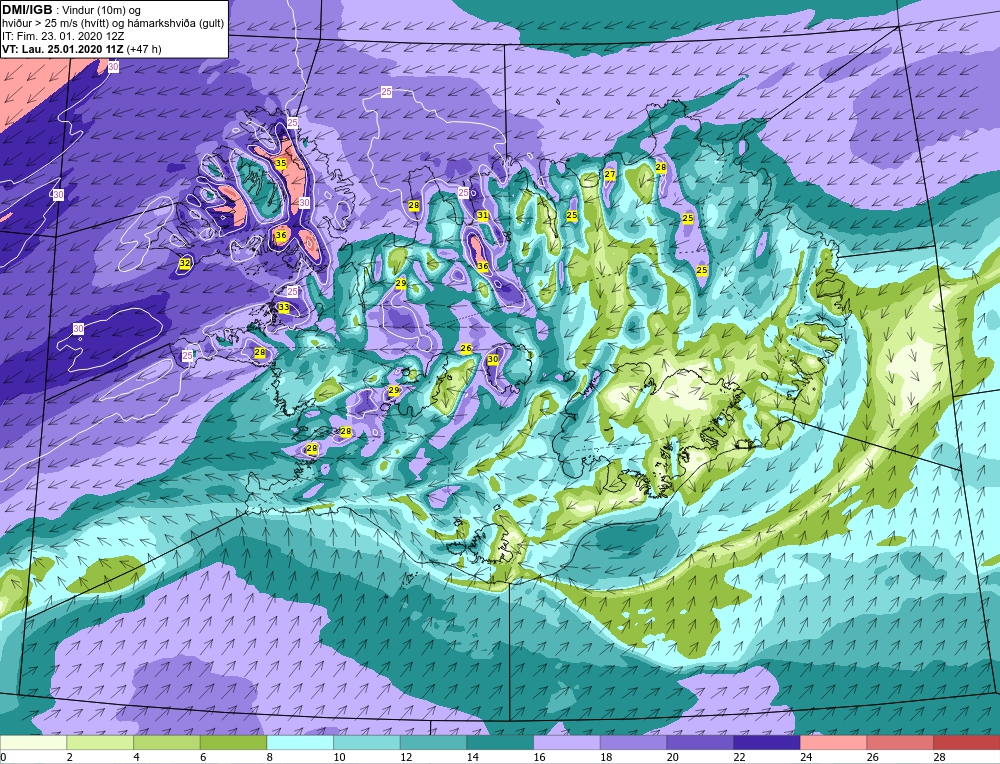The image size is (1000, 764).
Task: Click the yellow 27 gust label
Action: pyautogui.click(x=610, y=174)
